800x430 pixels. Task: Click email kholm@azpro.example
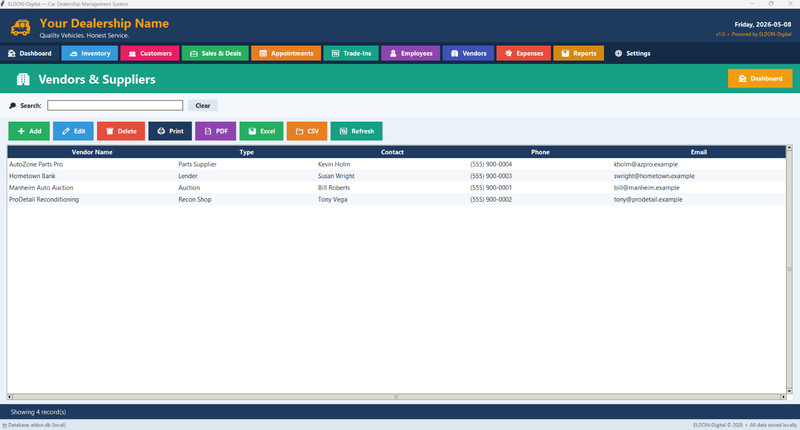click(x=646, y=164)
